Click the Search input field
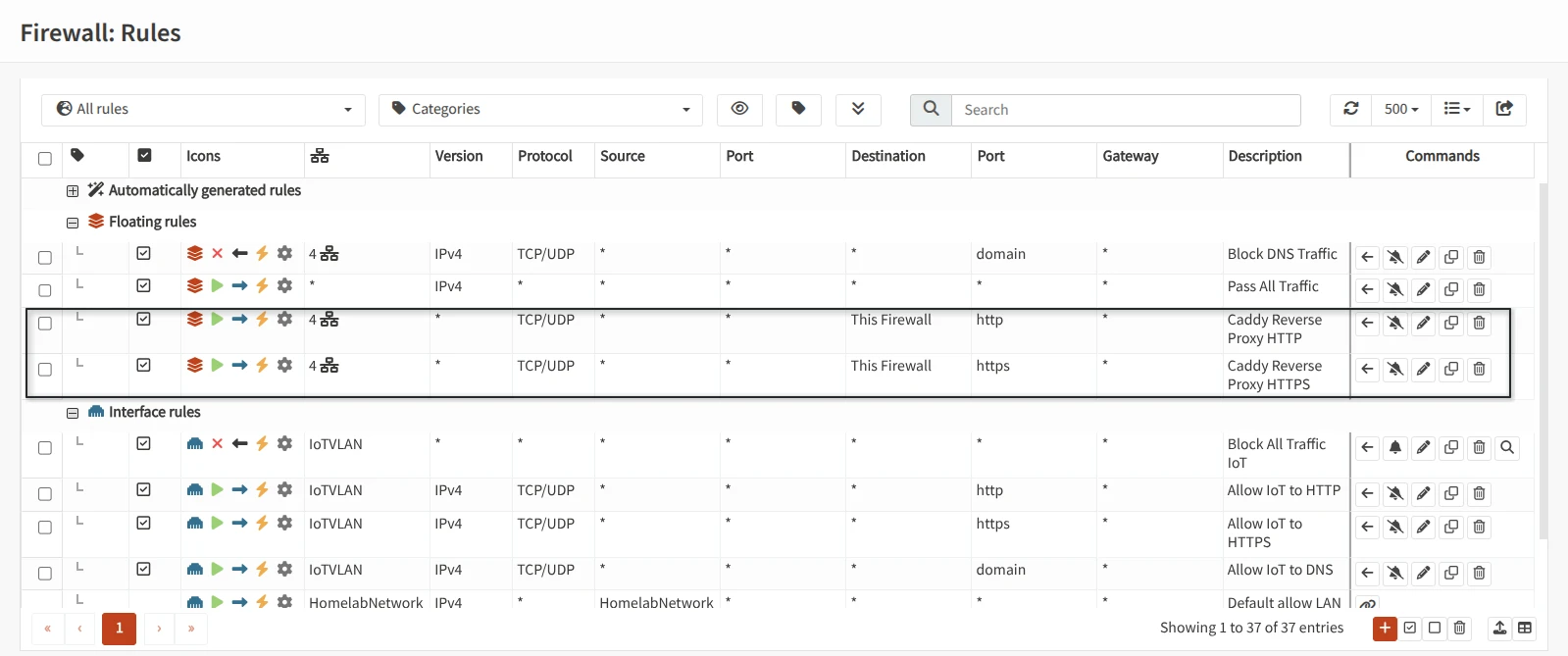Image resolution: width=1568 pixels, height=656 pixels. pyautogui.click(x=1126, y=110)
